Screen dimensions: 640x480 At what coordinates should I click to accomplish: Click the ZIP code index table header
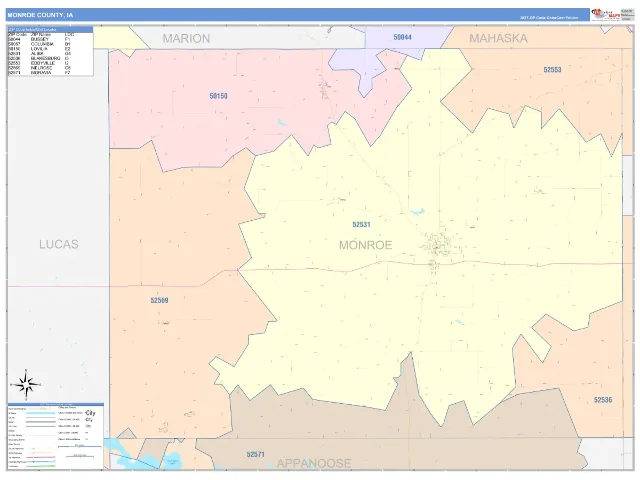coord(50,30)
